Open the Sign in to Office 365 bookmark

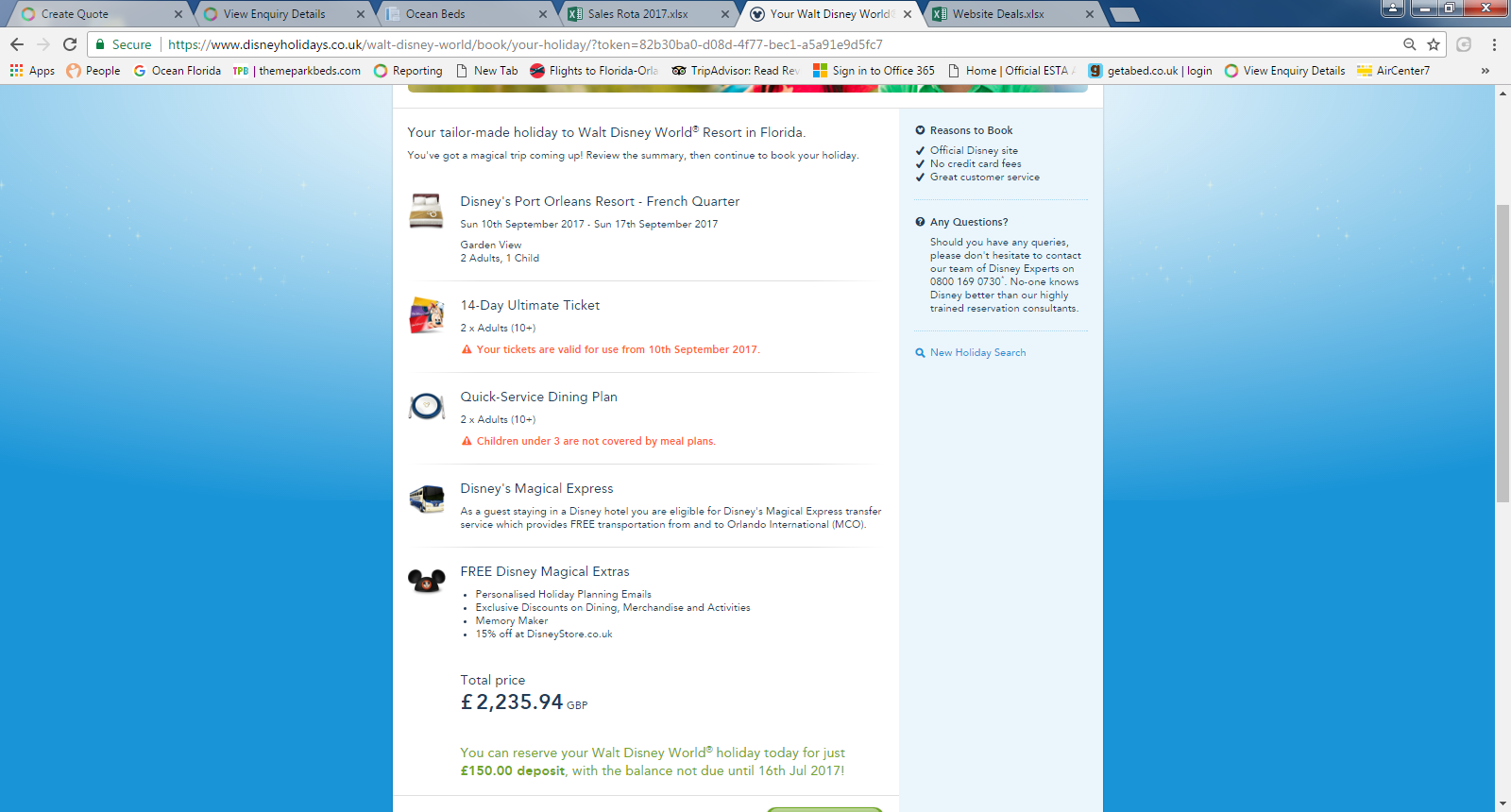coord(874,71)
